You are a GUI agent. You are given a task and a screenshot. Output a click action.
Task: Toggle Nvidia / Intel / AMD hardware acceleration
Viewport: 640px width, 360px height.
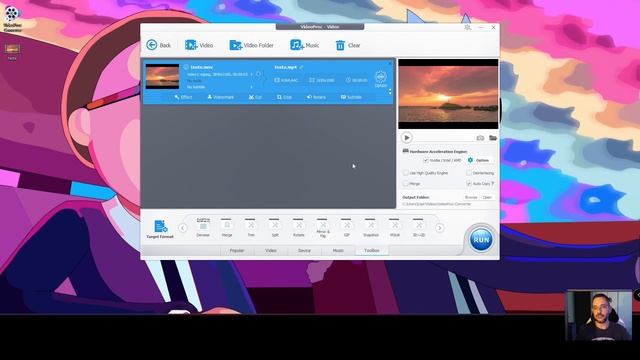coord(426,160)
